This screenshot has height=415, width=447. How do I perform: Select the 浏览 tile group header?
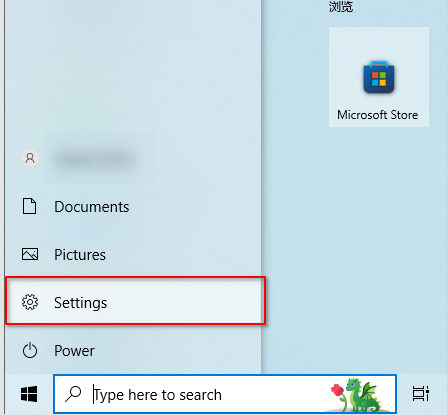click(341, 6)
